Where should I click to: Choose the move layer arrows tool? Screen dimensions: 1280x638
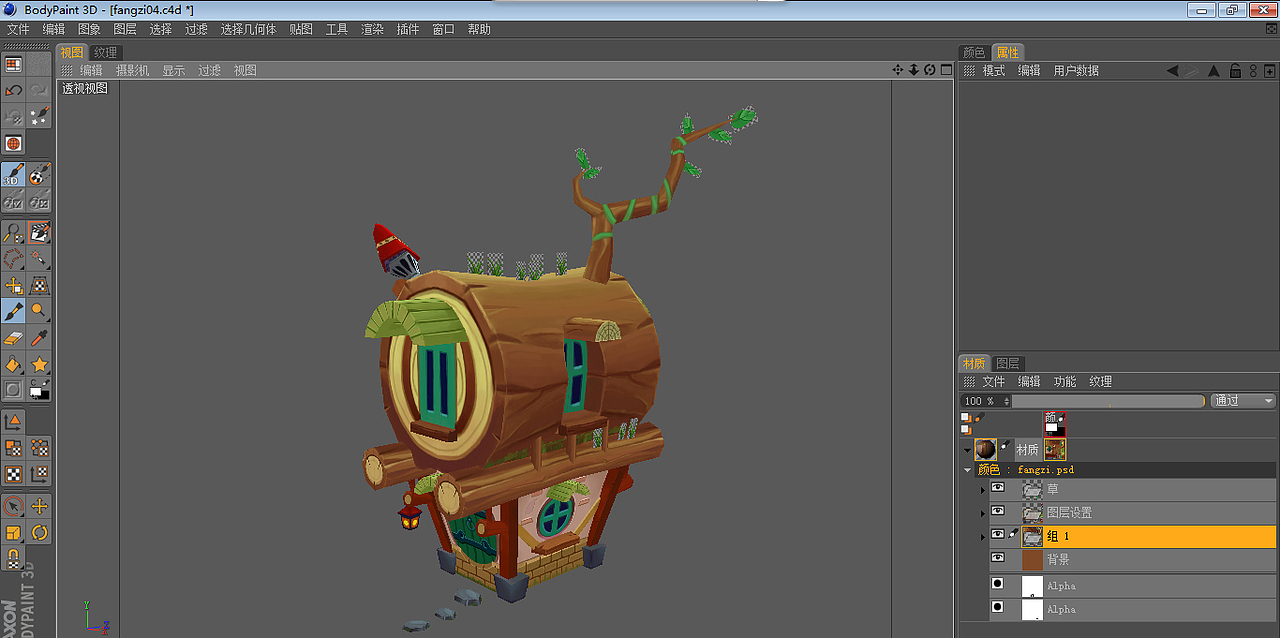point(13,285)
